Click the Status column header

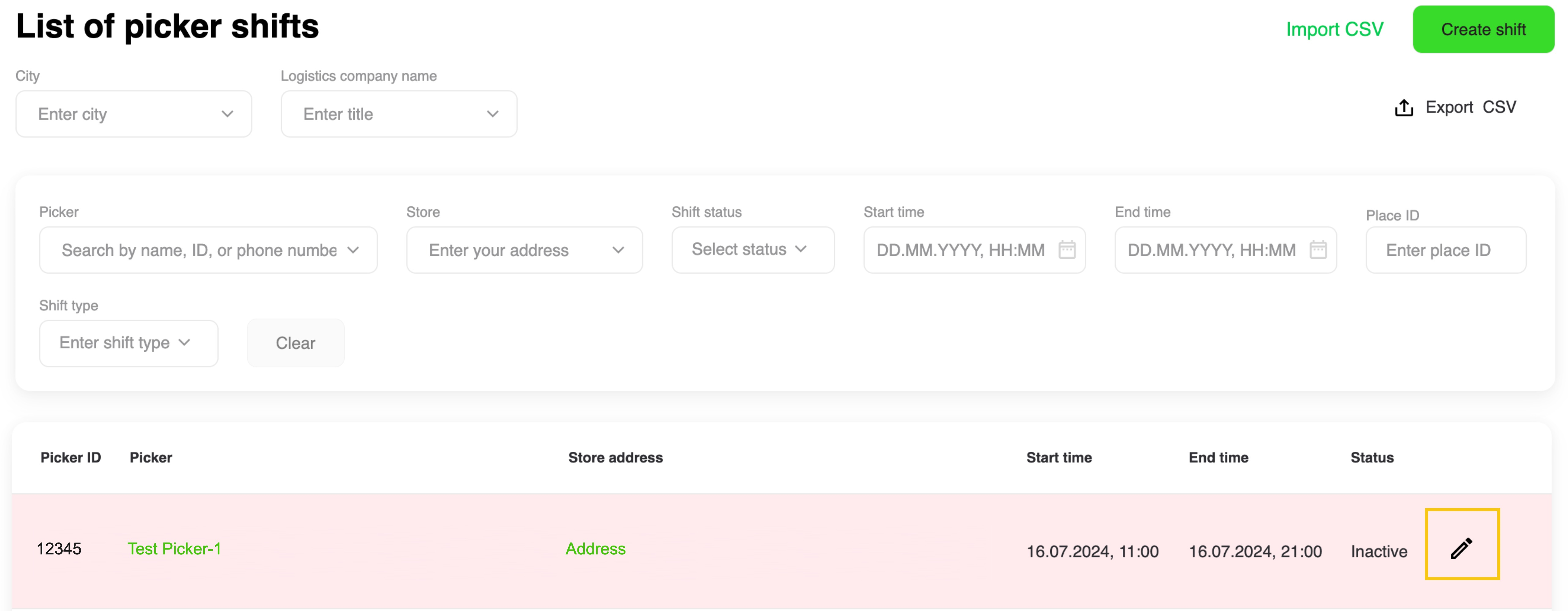pos(1372,457)
